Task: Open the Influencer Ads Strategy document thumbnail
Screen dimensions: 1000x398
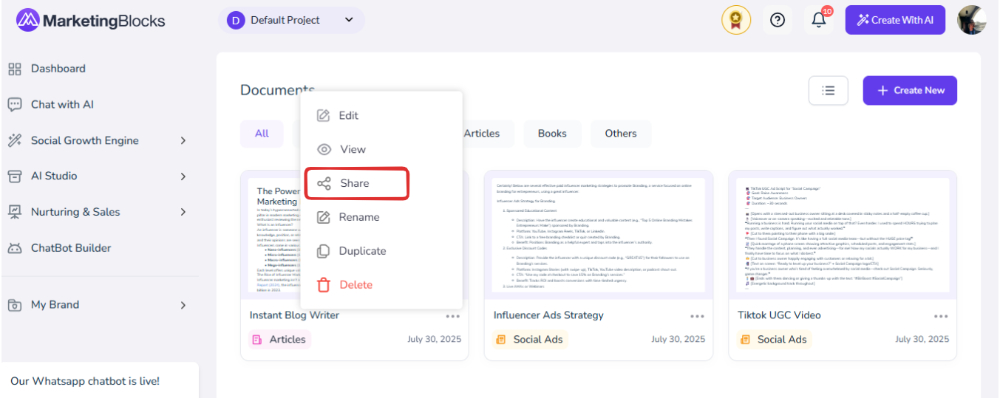Action: click(x=598, y=235)
